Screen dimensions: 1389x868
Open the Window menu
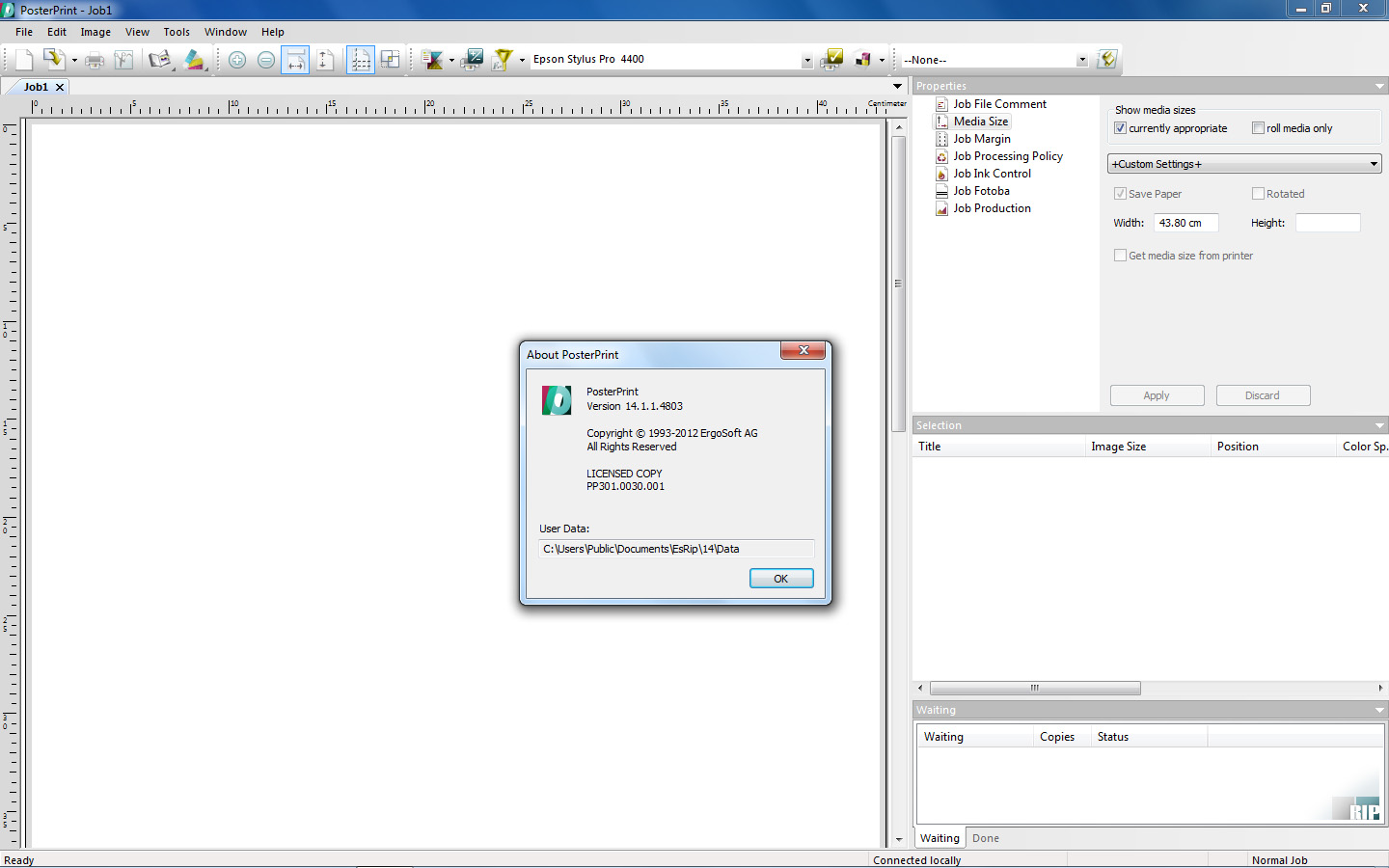click(226, 32)
